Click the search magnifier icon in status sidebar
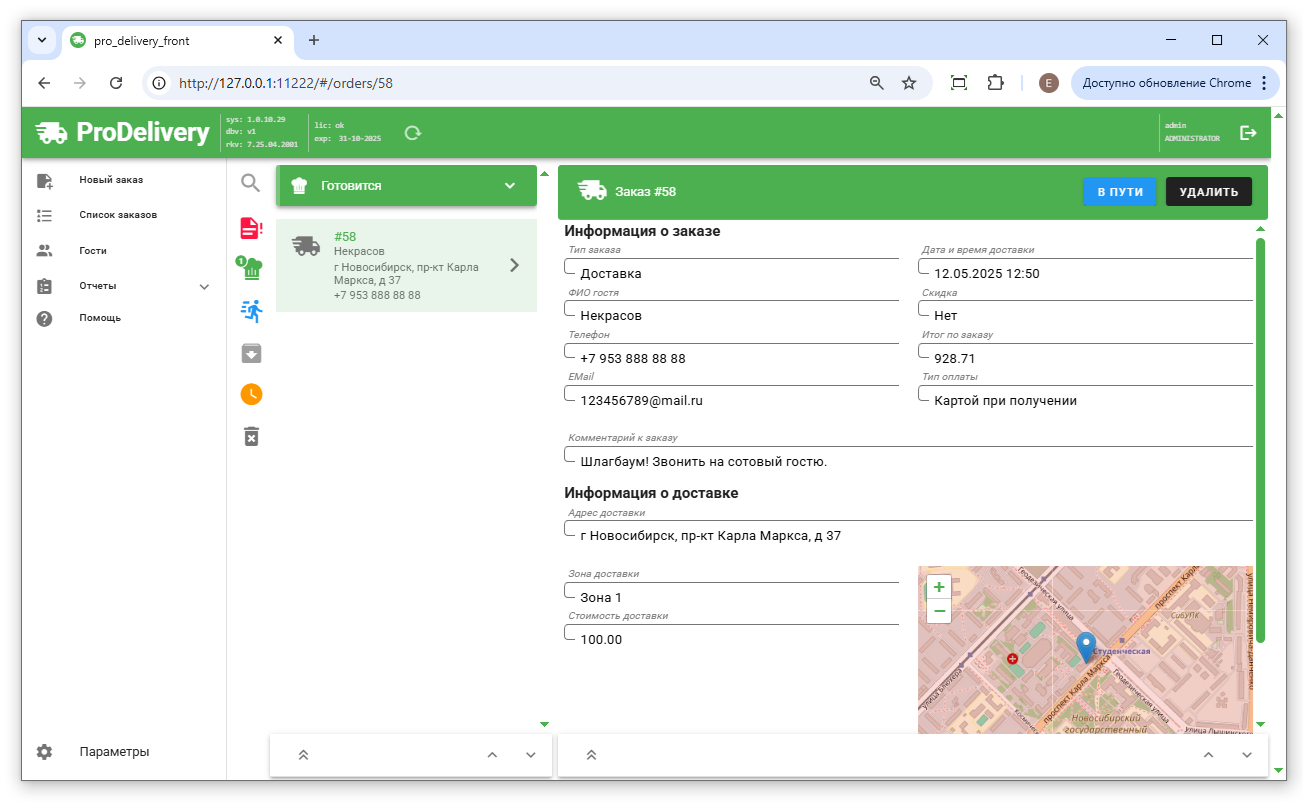This screenshot has height=805, width=1303. point(251,182)
